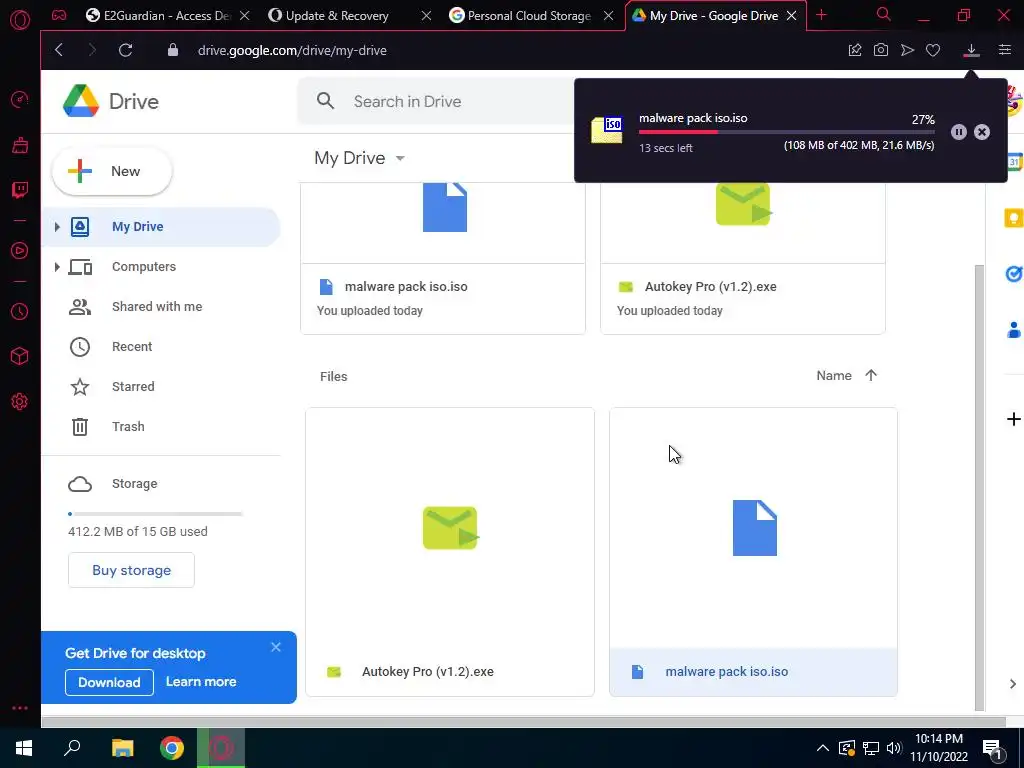Click Learn more link

pos(201,682)
